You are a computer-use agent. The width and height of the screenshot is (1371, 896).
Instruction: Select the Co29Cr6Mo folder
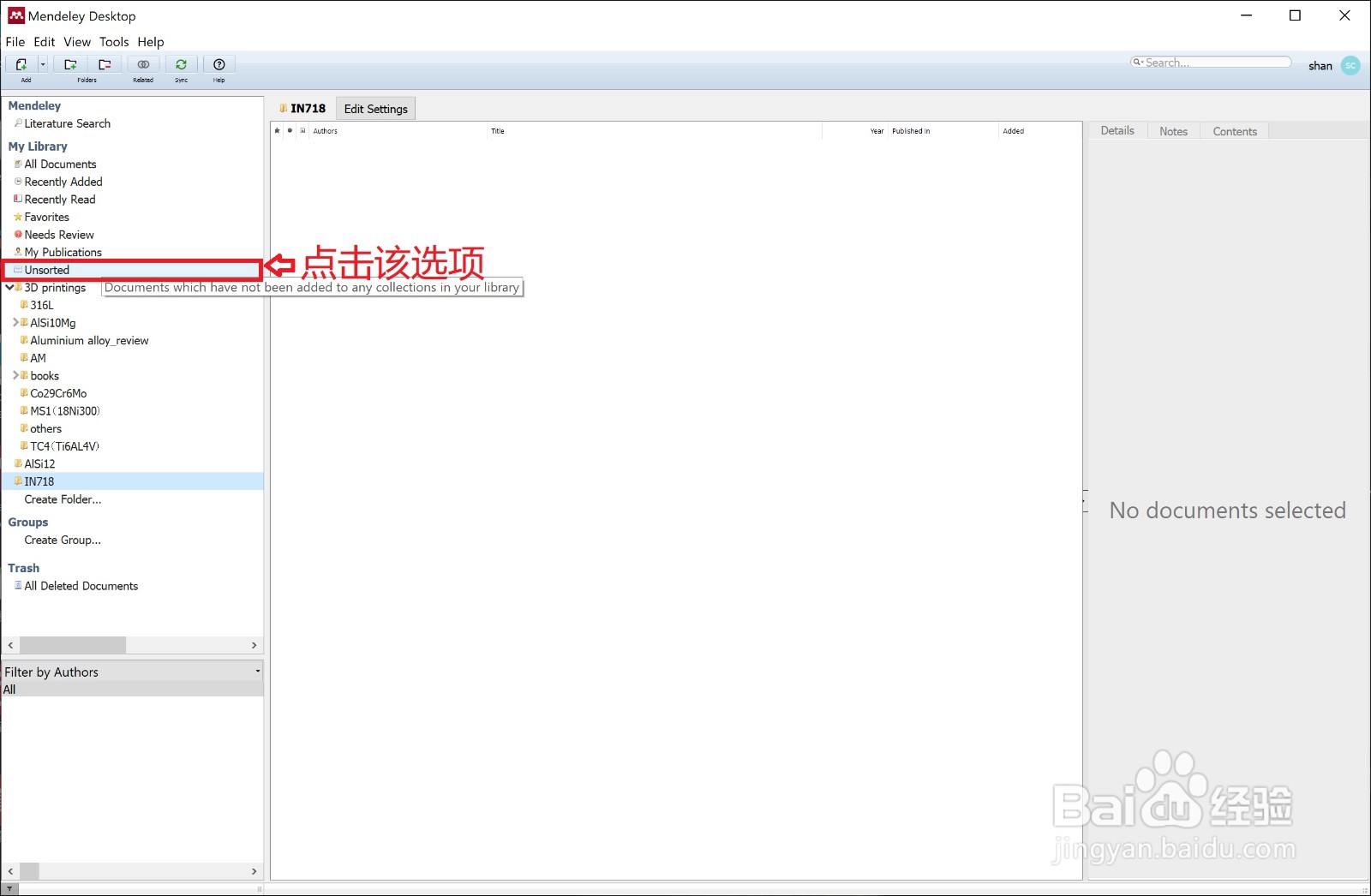point(58,393)
